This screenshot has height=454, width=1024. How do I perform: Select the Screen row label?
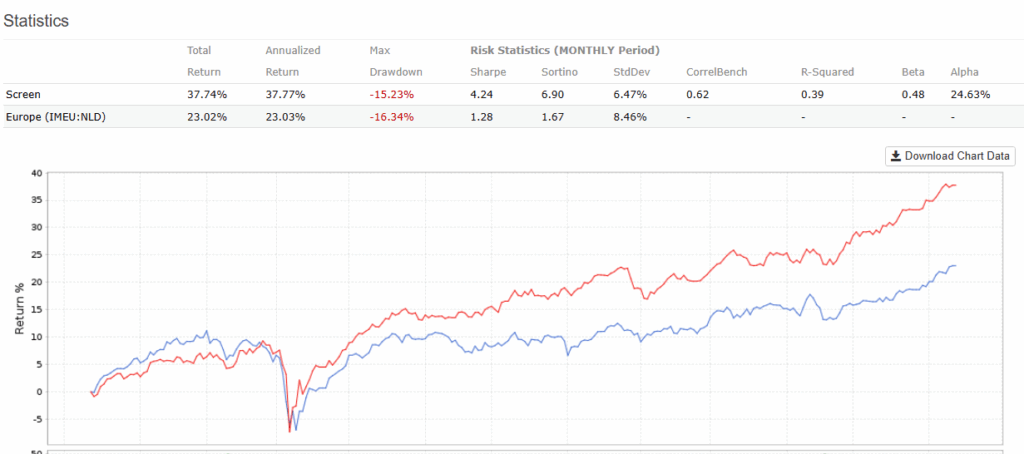coord(23,95)
